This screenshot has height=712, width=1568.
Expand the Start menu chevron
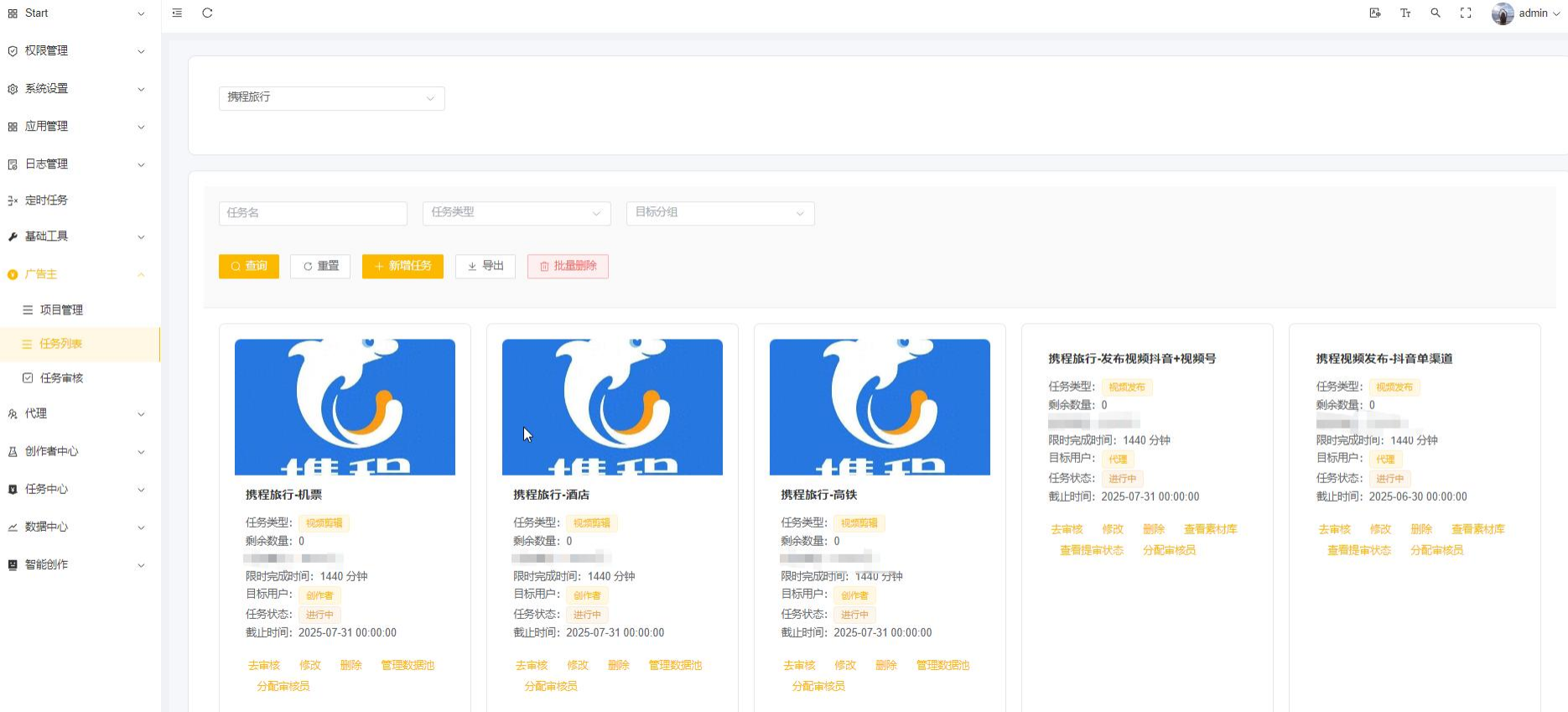(x=141, y=13)
